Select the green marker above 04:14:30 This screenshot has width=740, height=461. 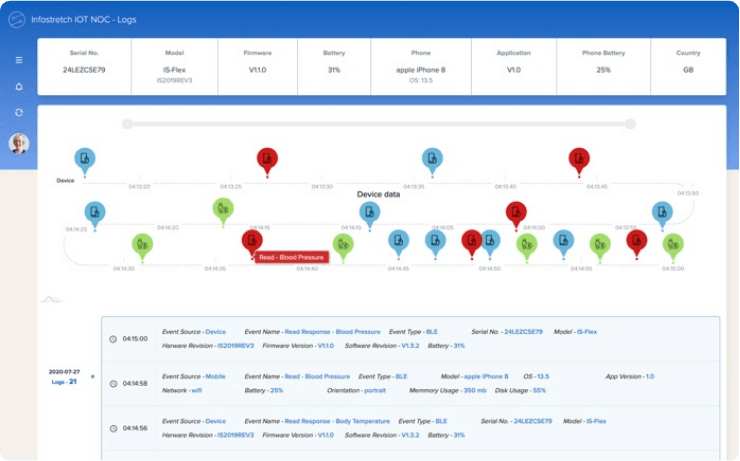(143, 244)
